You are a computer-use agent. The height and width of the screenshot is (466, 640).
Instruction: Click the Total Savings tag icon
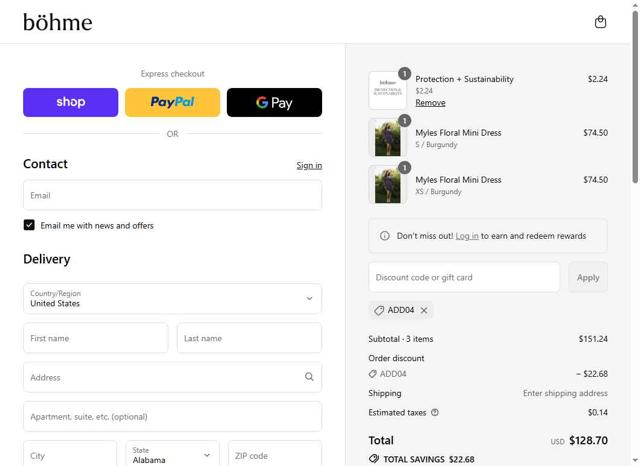click(x=374, y=459)
